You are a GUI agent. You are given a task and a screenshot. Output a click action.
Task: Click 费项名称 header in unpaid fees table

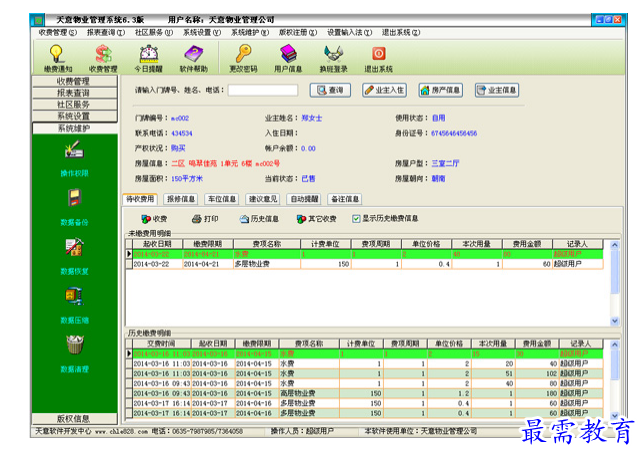(x=267, y=244)
